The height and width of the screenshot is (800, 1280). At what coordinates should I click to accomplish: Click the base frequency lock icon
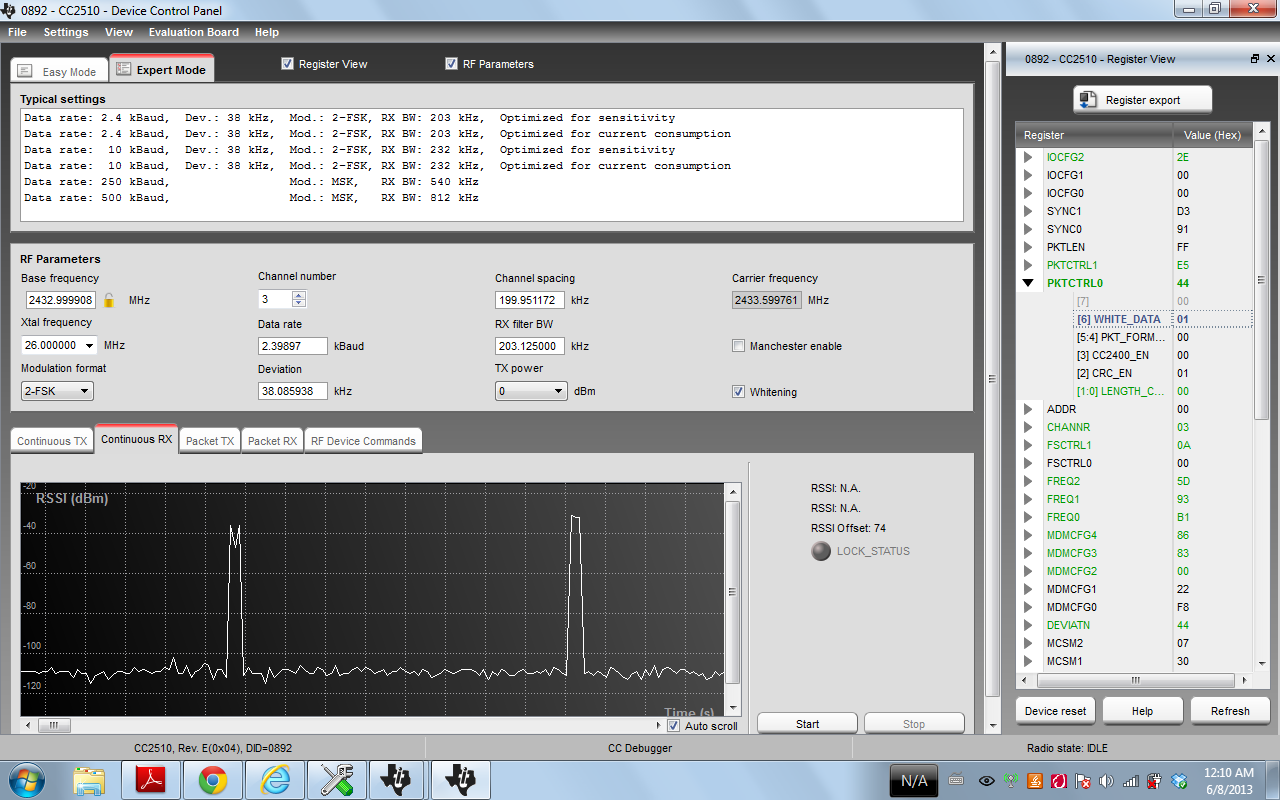[x=109, y=300]
